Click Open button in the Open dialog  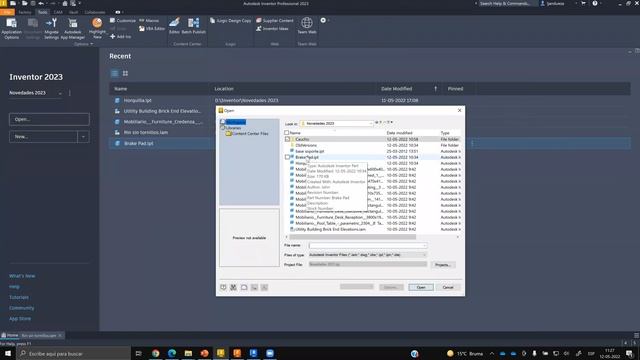(421, 287)
